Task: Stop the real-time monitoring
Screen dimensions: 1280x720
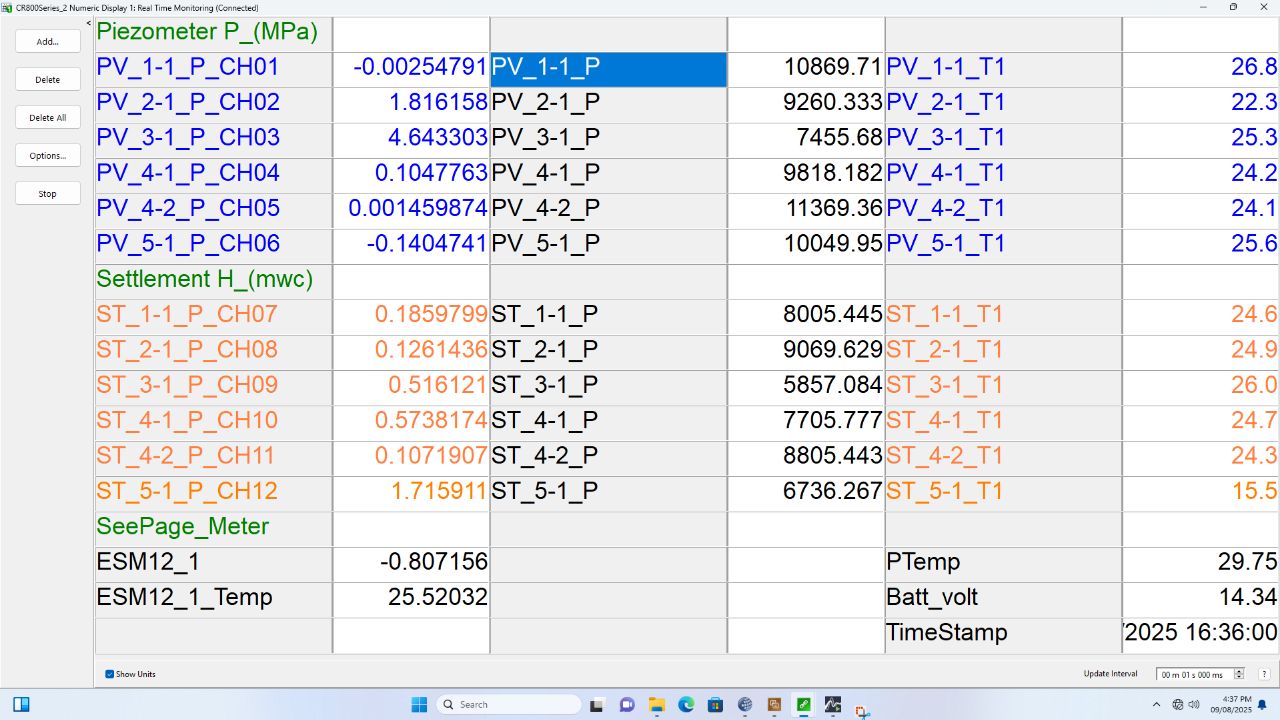Action: pos(48,194)
